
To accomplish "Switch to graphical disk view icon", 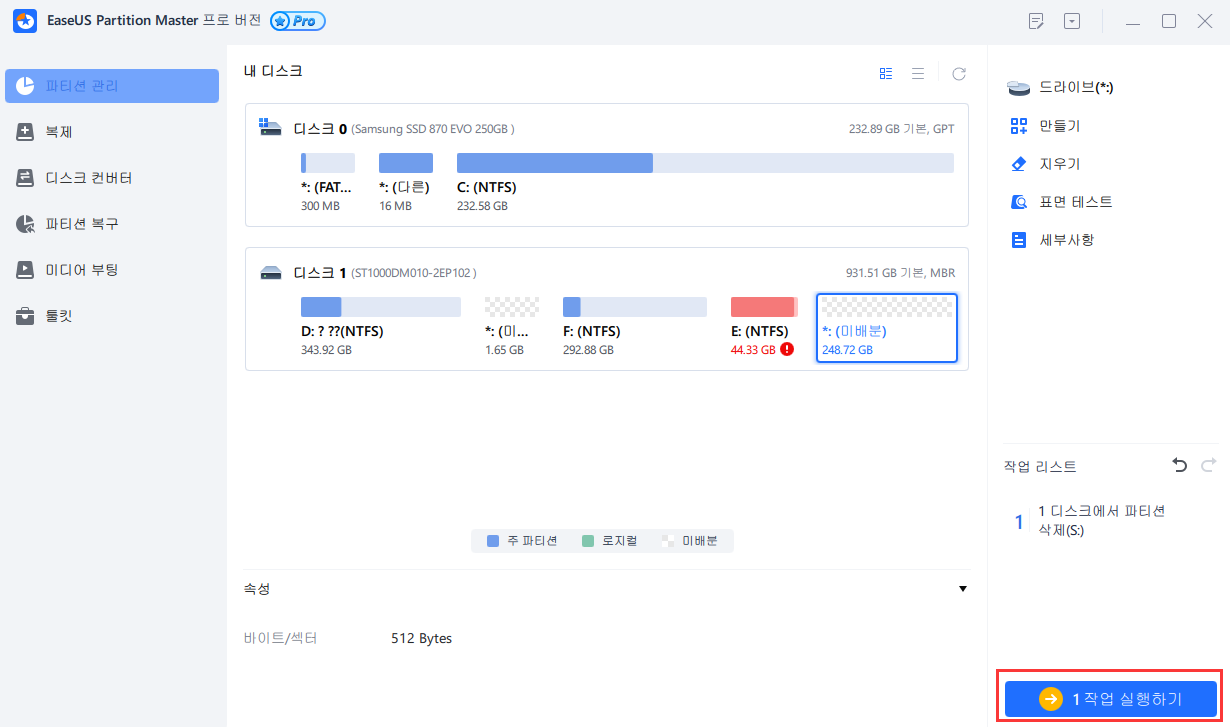I will [x=886, y=74].
